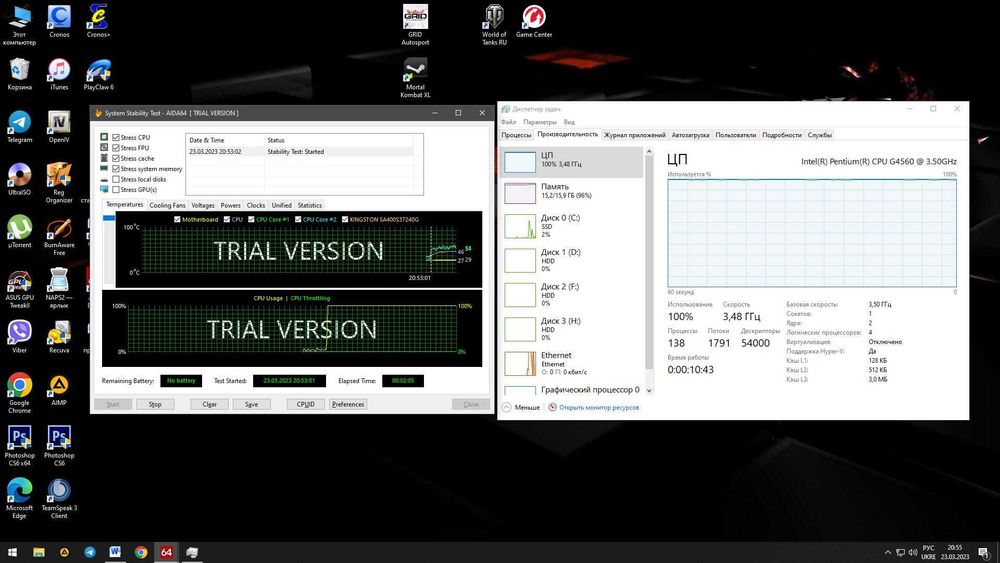Select Диск 0 (C:) in performance sidebar
Viewport: 1000px width, 563px height.
tap(573, 226)
